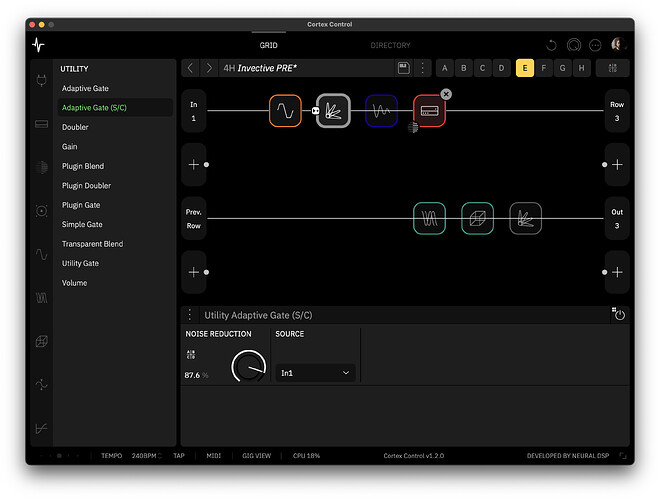Open MIDI settings in status bar
This screenshot has height=500, width=661.
pos(214,456)
